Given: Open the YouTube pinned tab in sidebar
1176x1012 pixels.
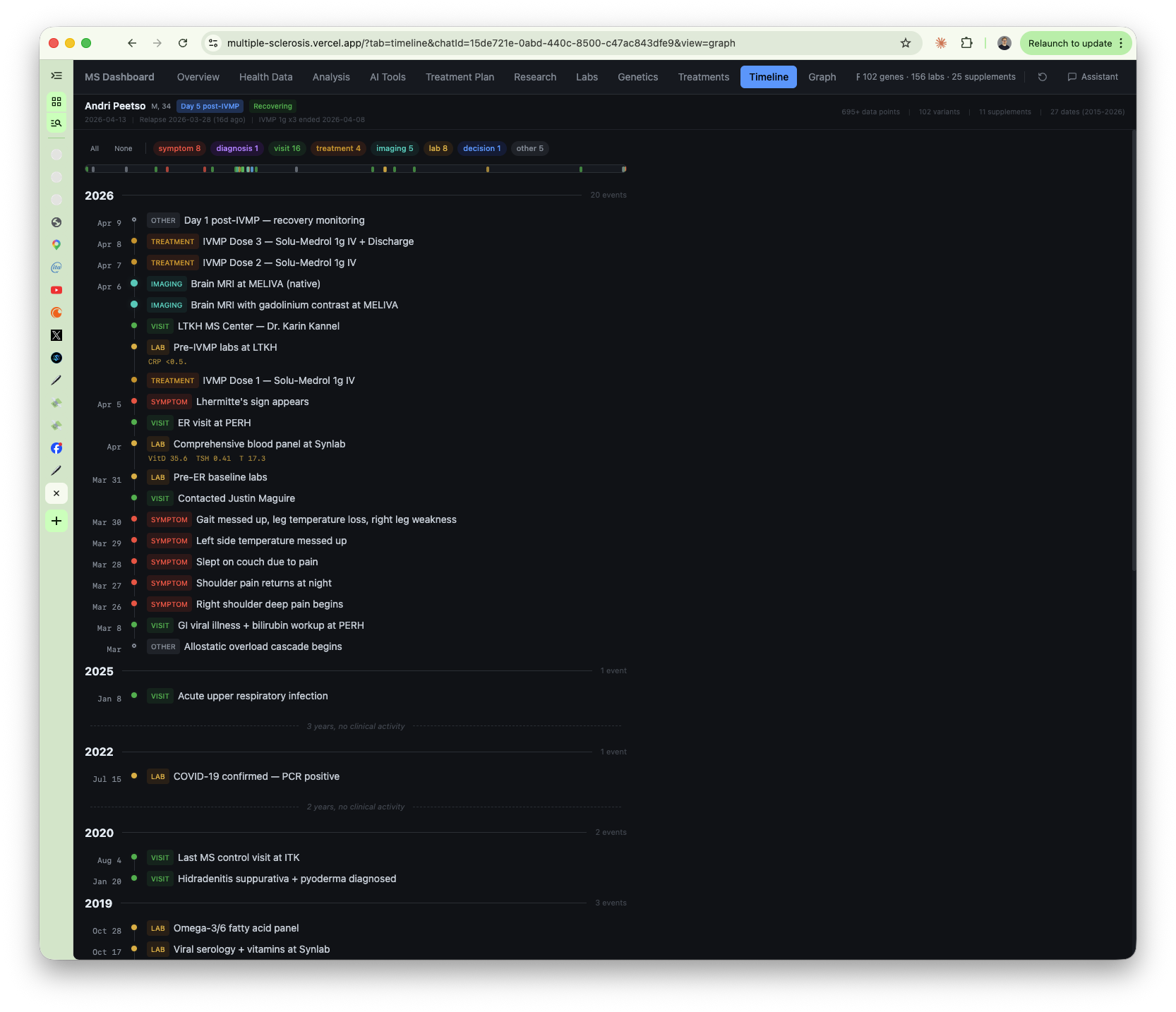Looking at the screenshot, I should click(x=56, y=290).
